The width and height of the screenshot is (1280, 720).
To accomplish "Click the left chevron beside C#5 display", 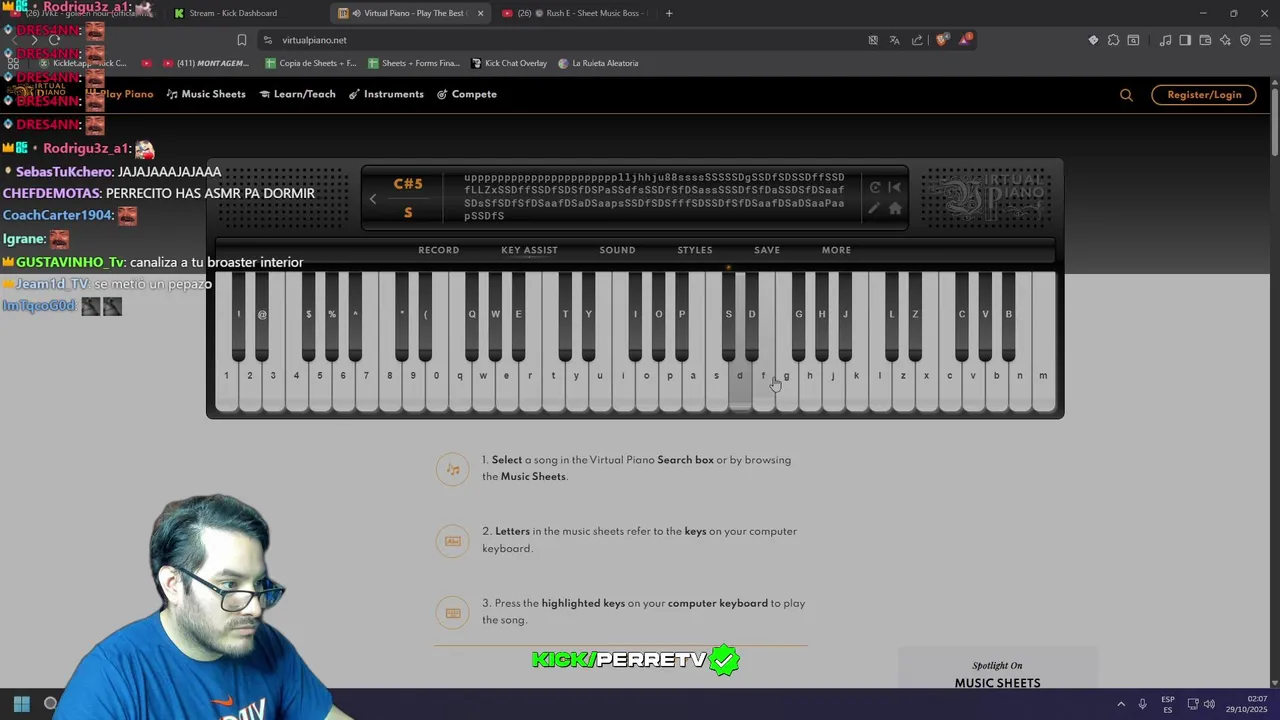I will point(373,198).
